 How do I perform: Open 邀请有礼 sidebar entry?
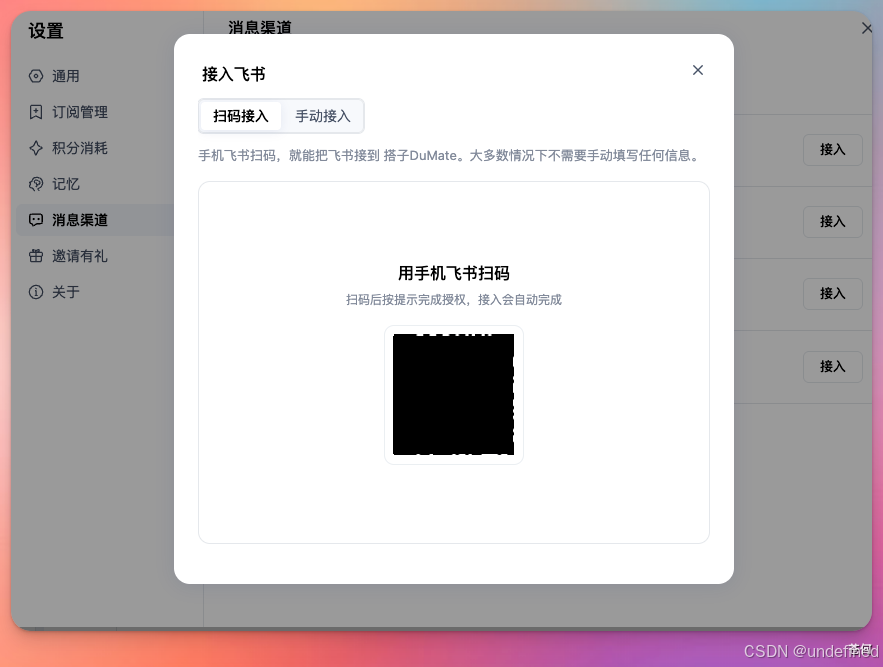(95, 256)
